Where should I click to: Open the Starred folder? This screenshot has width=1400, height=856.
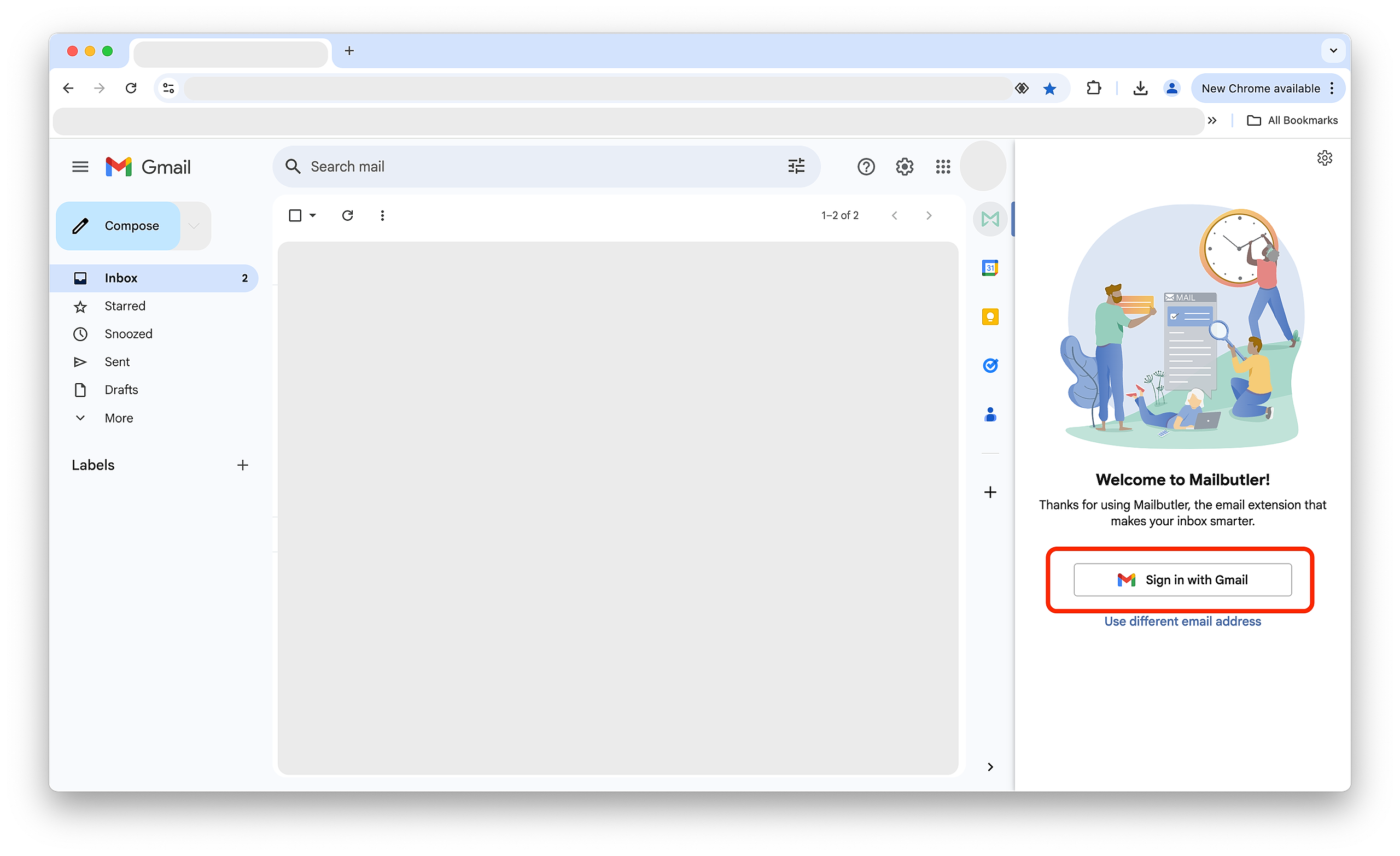click(x=154, y=306)
